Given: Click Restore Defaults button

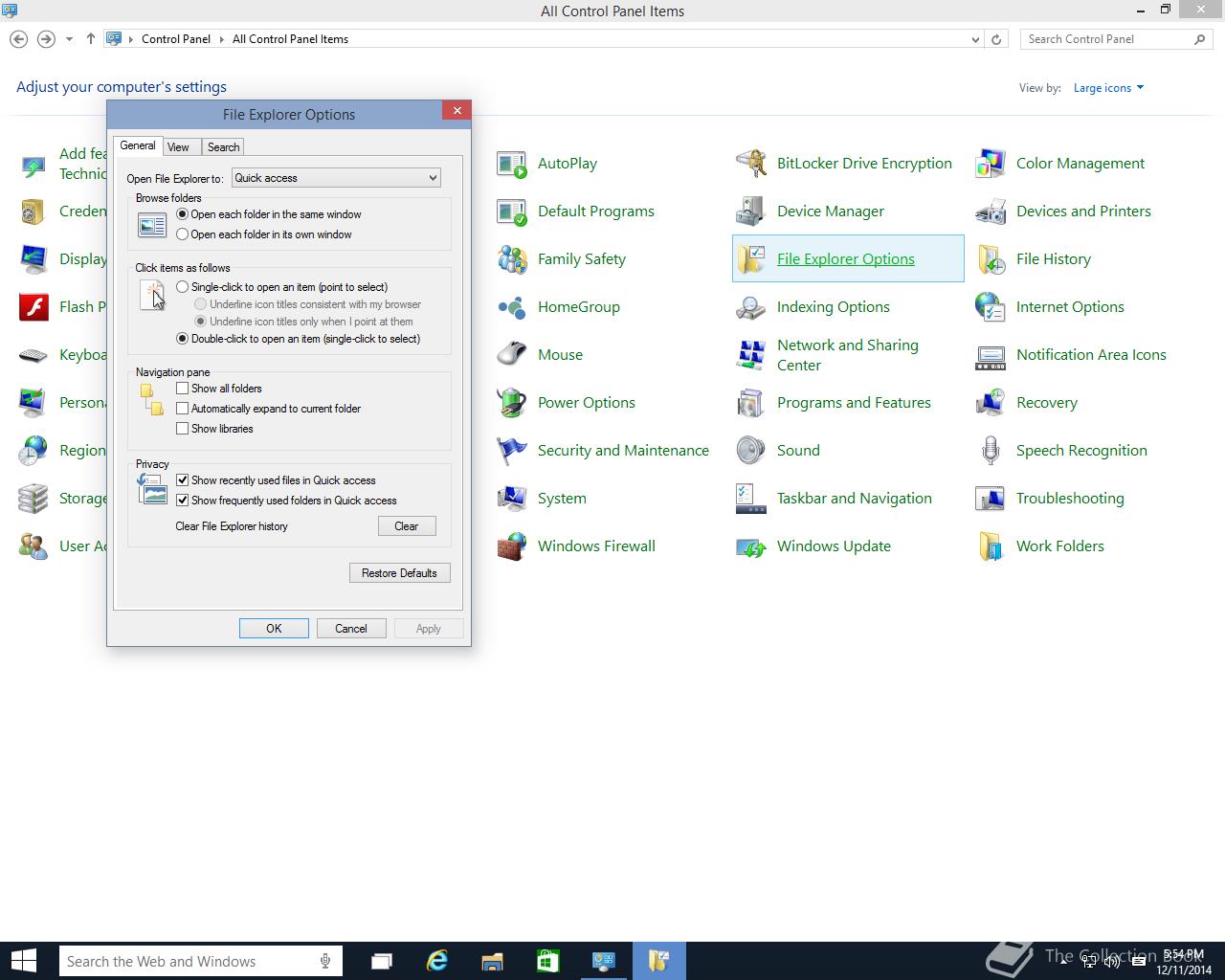Looking at the screenshot, I should 400,573.
